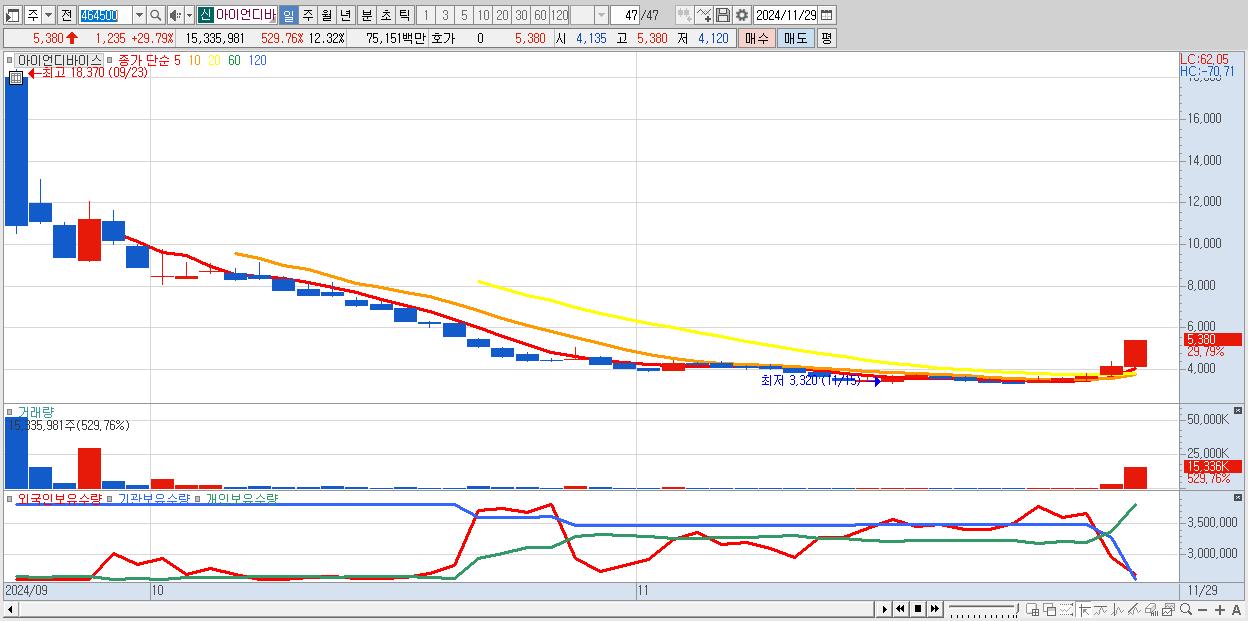Viewport: 1248px width, 621px height.
Task: Click the 평 button
Action: pyautogui.click(x=826, y=38)
